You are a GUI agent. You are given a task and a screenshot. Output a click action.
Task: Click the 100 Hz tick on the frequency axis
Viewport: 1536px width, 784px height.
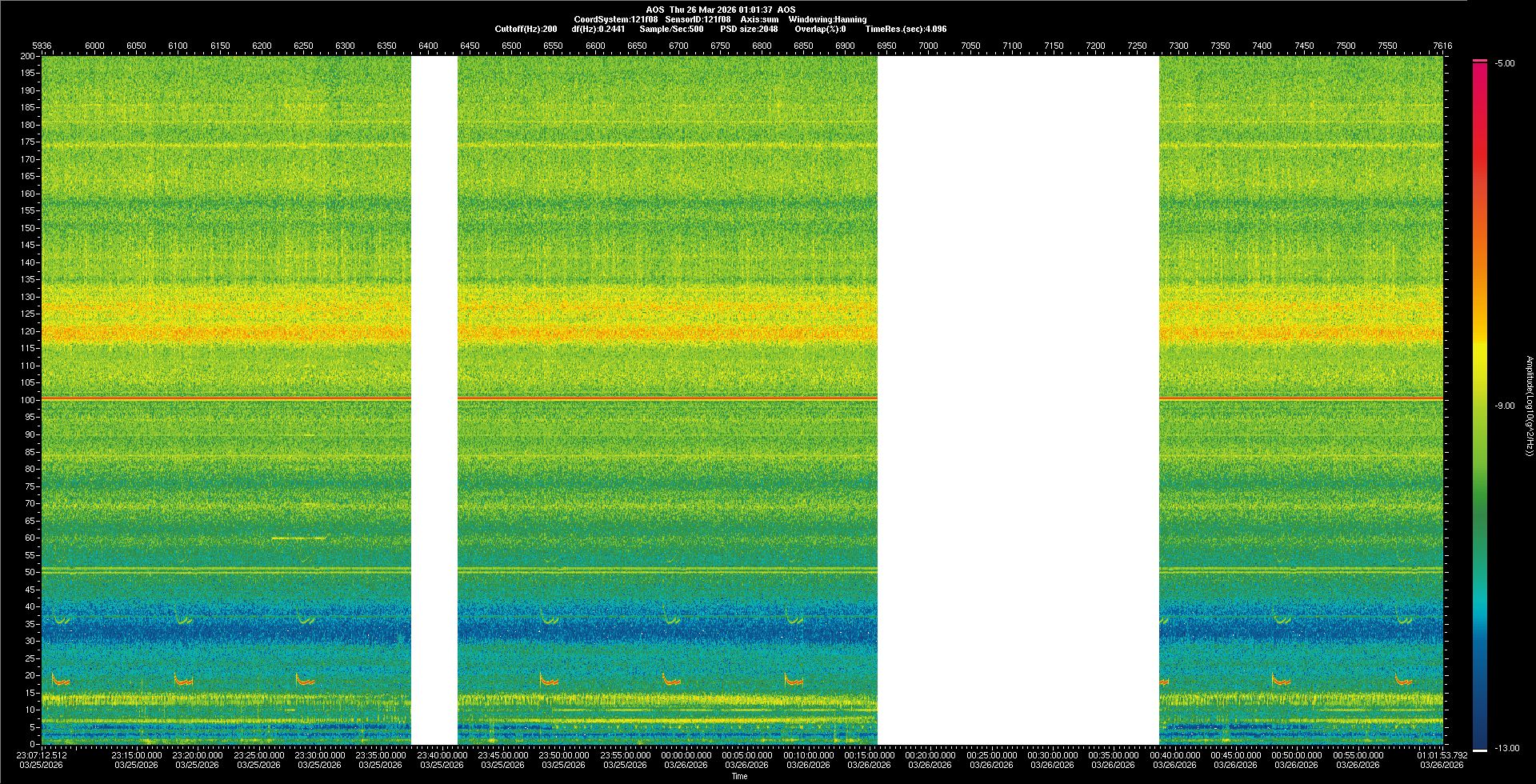[28, 400]
